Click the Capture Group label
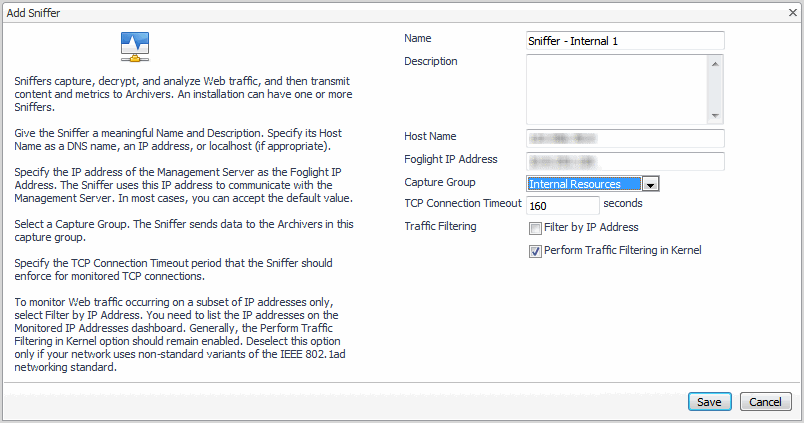Image resolution: width=804 pixels, height=423 pixels. 440,183
